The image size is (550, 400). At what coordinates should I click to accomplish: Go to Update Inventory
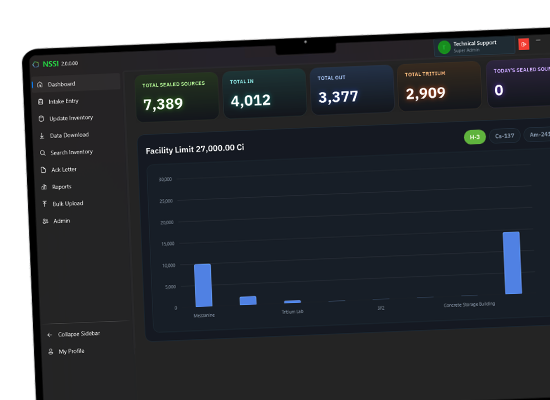(71, 118)
